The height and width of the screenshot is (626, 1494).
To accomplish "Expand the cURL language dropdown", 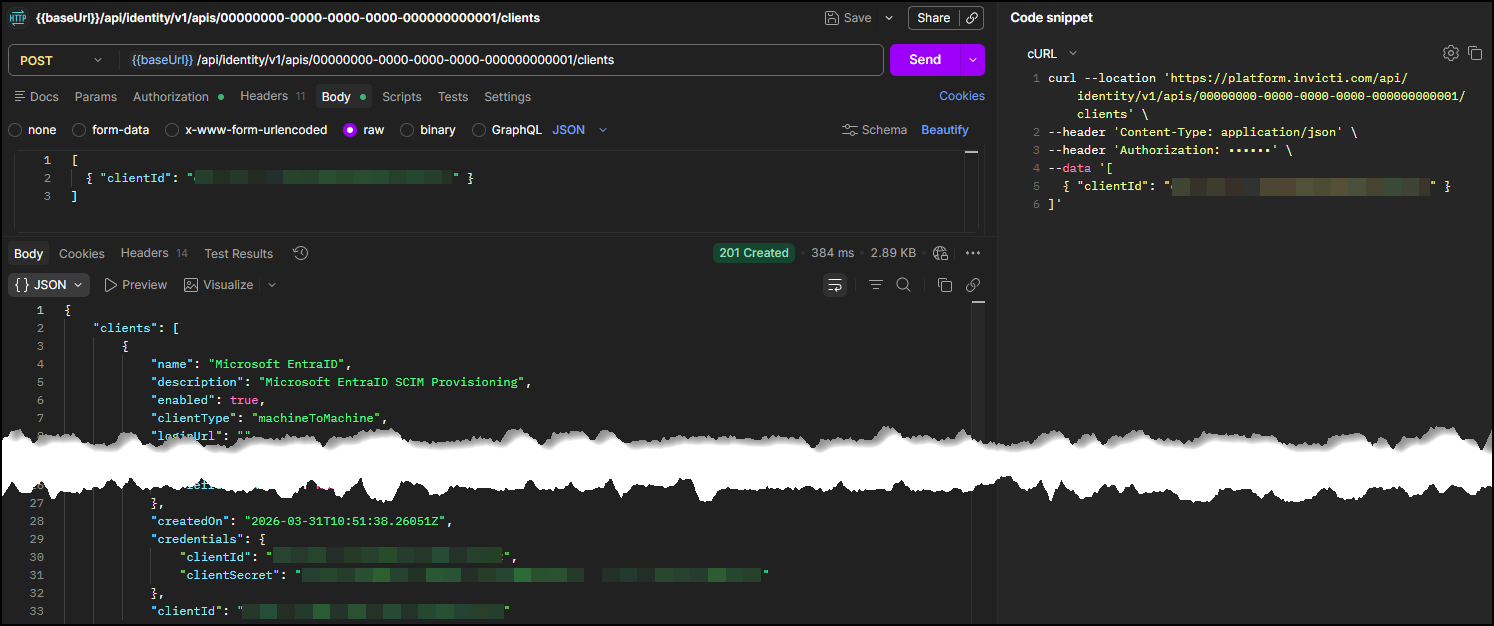I will [1052, 54].
